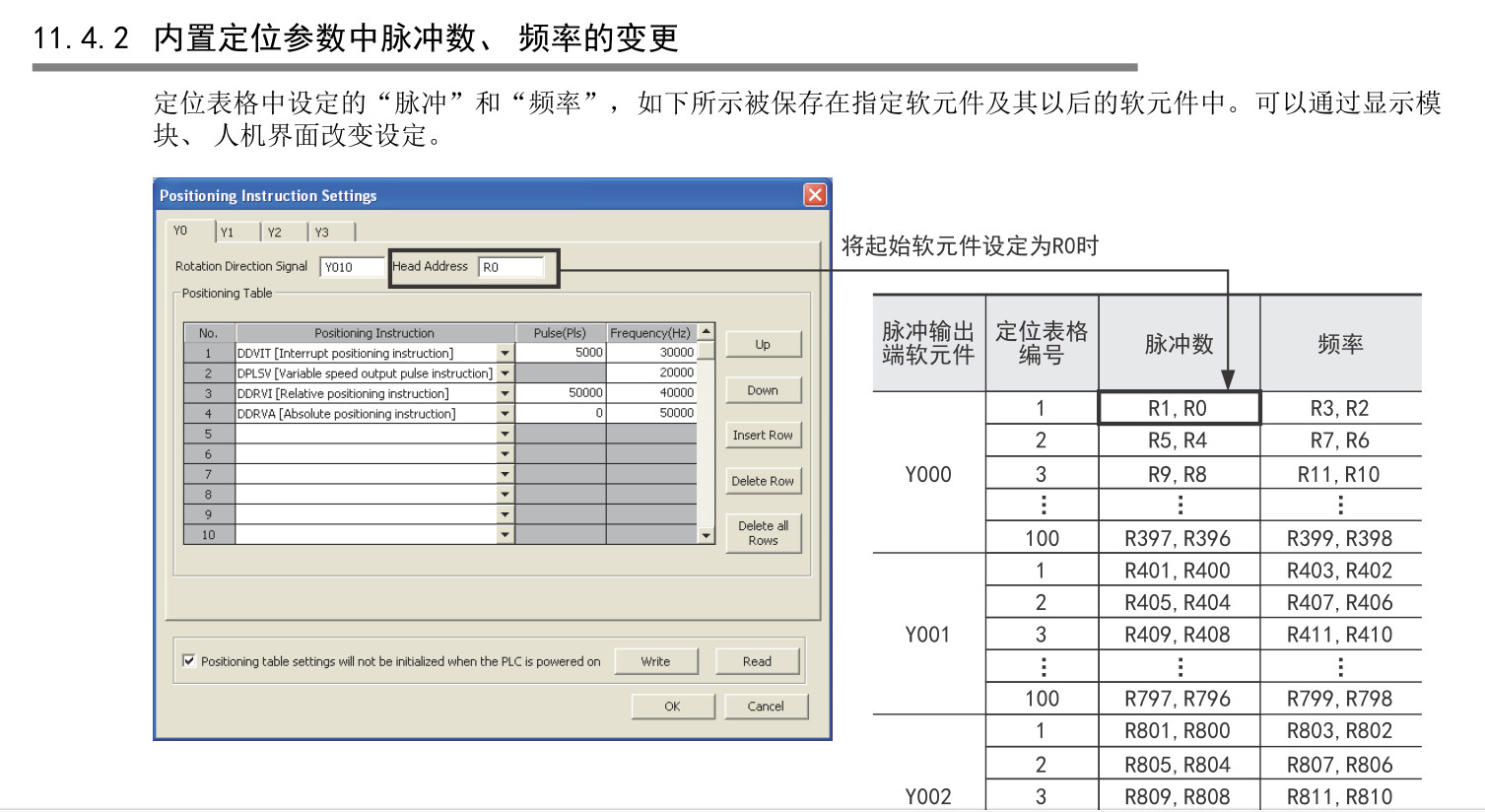The height and width of the screenshot is (812, 1485).
Task: Click Delete all Rows button
Action: pyautogui.click(x=763, y=533)
